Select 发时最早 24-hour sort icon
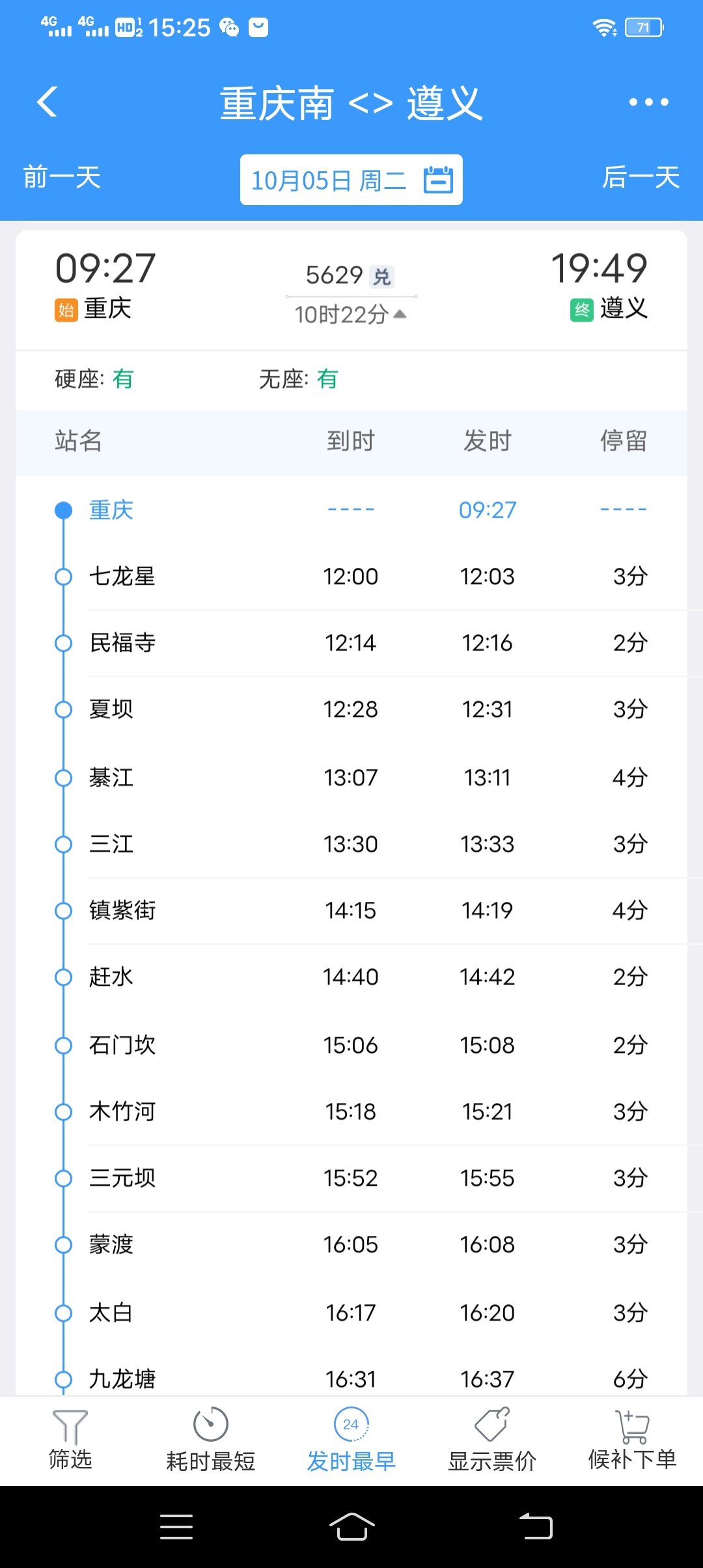This screenshot has height=1568, width=703. pyautogui.click(x=351, y=1425)
